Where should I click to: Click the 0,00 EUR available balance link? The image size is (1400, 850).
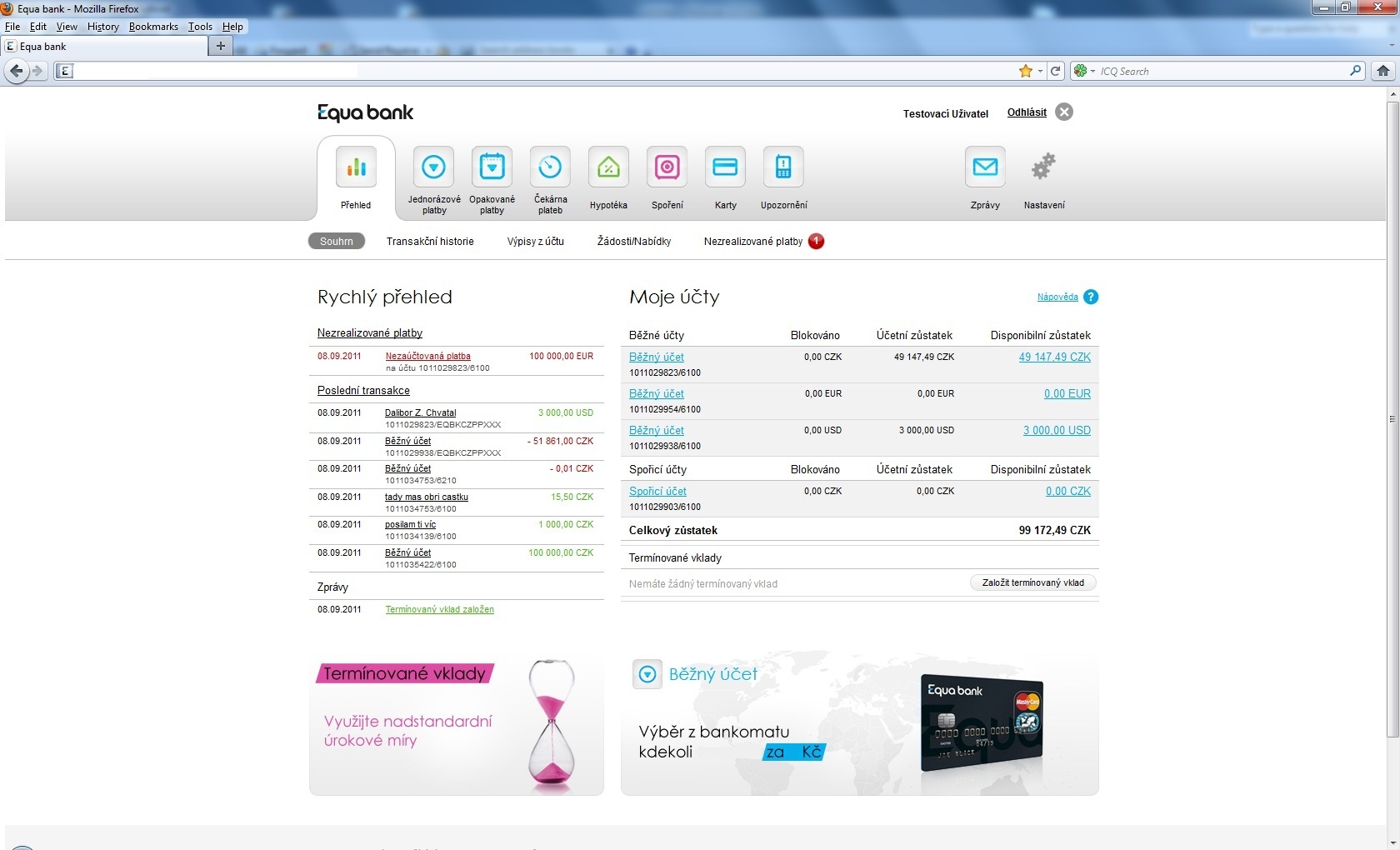tap(1067, 393)
